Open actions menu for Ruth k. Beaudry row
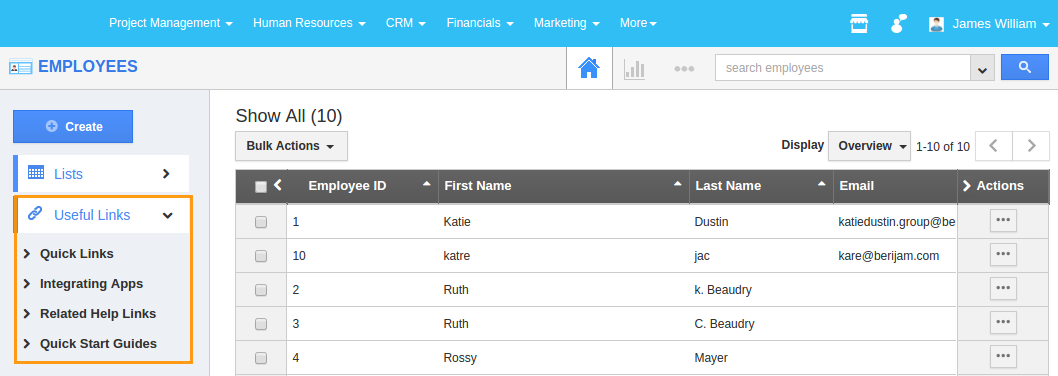The image size is (1058, 376). 1003,289
